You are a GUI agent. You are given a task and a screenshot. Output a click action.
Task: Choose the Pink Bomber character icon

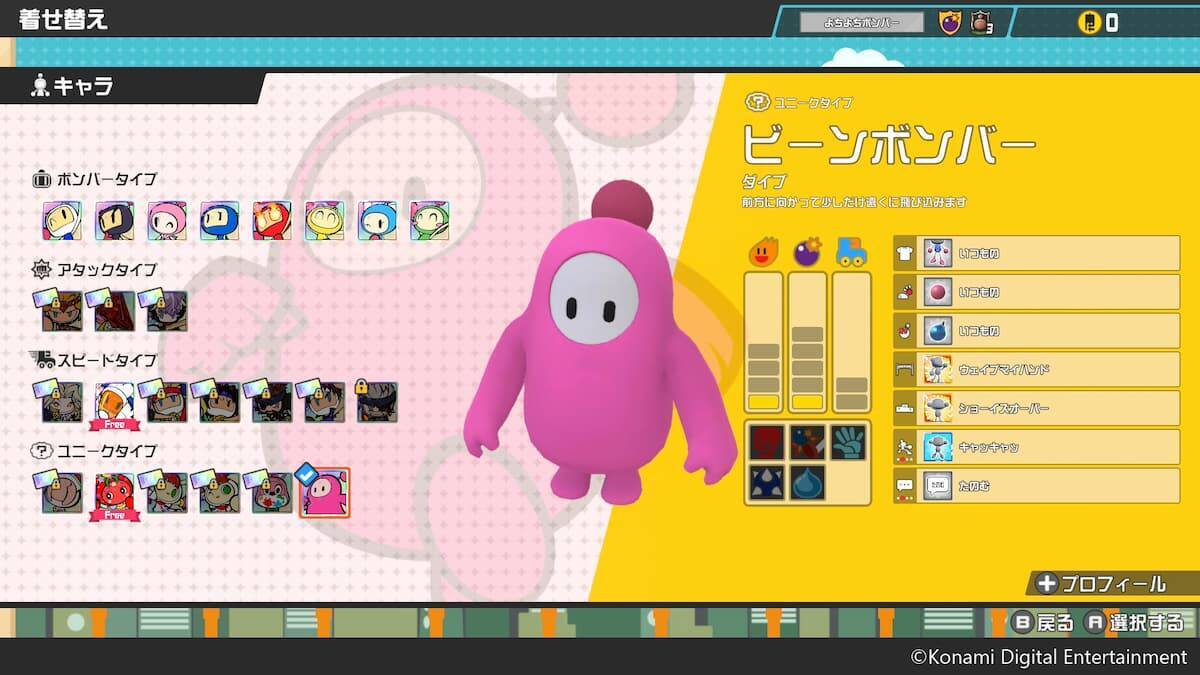[x=167, y=220]
